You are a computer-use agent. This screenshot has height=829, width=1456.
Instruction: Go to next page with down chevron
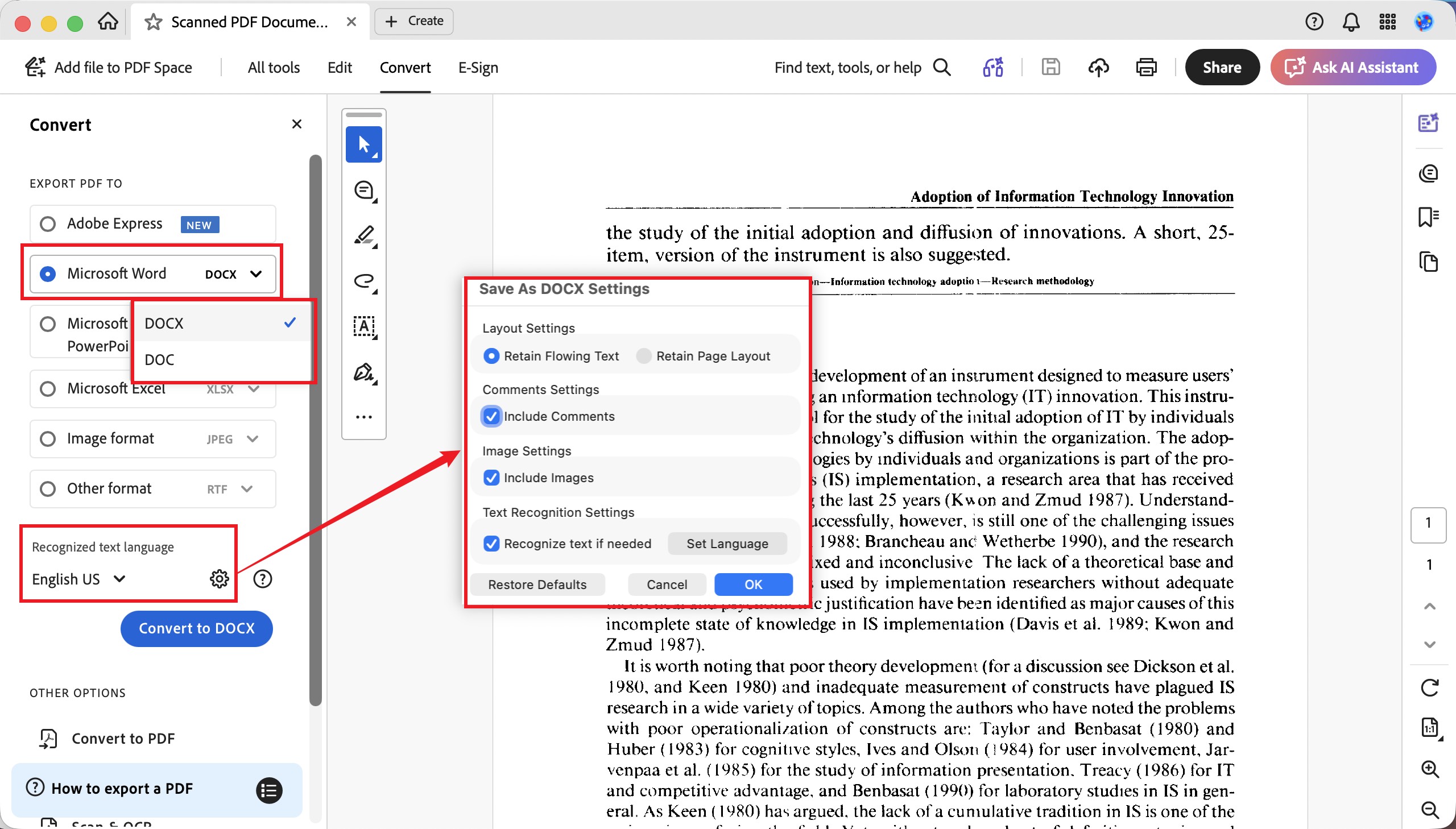click(x=1429, y=644)
